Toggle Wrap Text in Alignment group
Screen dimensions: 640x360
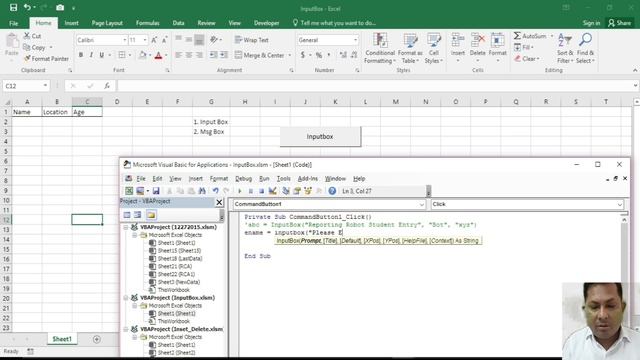(x=252, y=40)
